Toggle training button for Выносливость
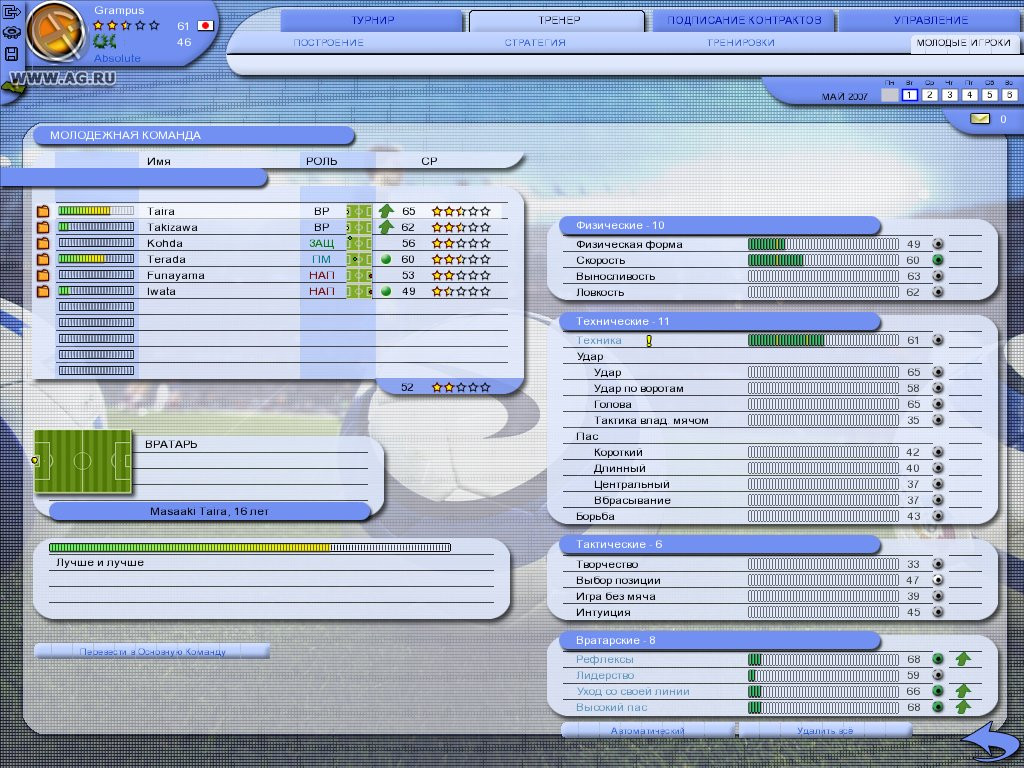 click(x=938, y=276)
